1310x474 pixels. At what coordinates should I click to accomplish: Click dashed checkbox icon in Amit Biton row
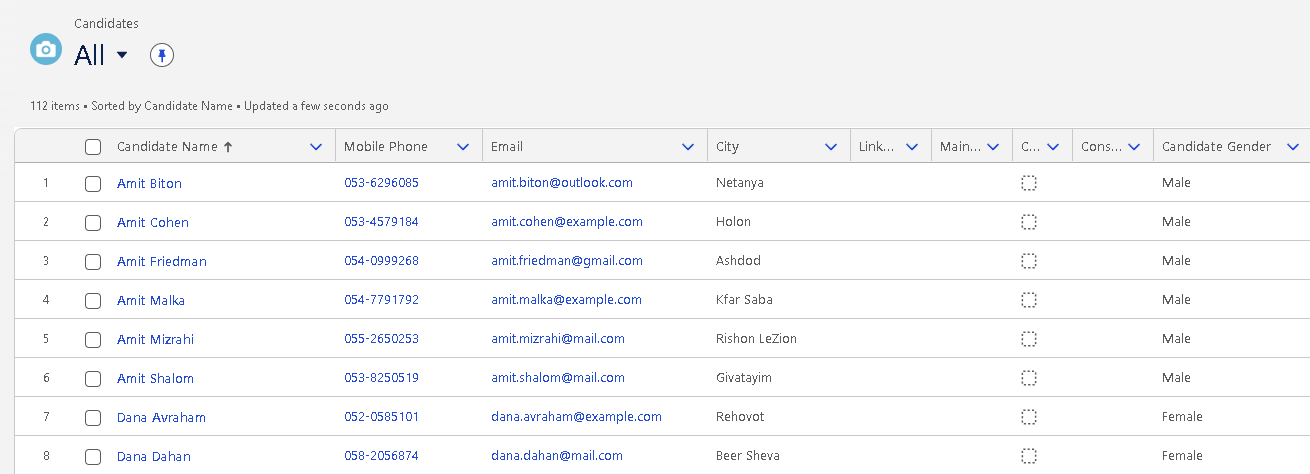coord(1028,183)
